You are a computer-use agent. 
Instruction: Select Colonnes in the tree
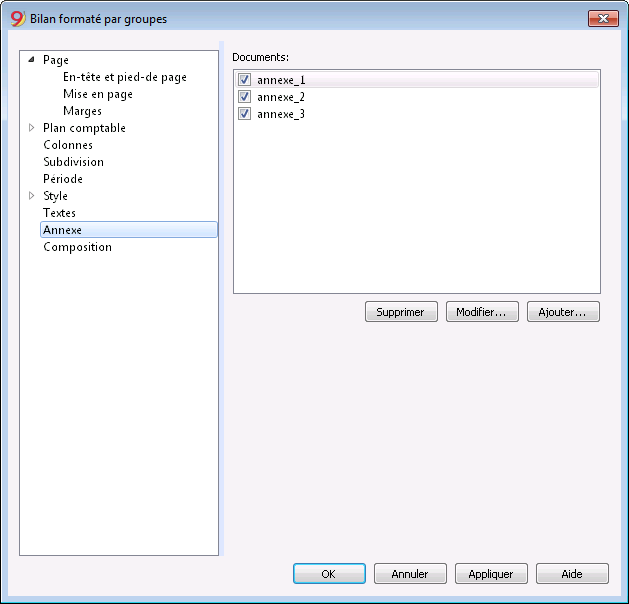click(x=68, y=145)
